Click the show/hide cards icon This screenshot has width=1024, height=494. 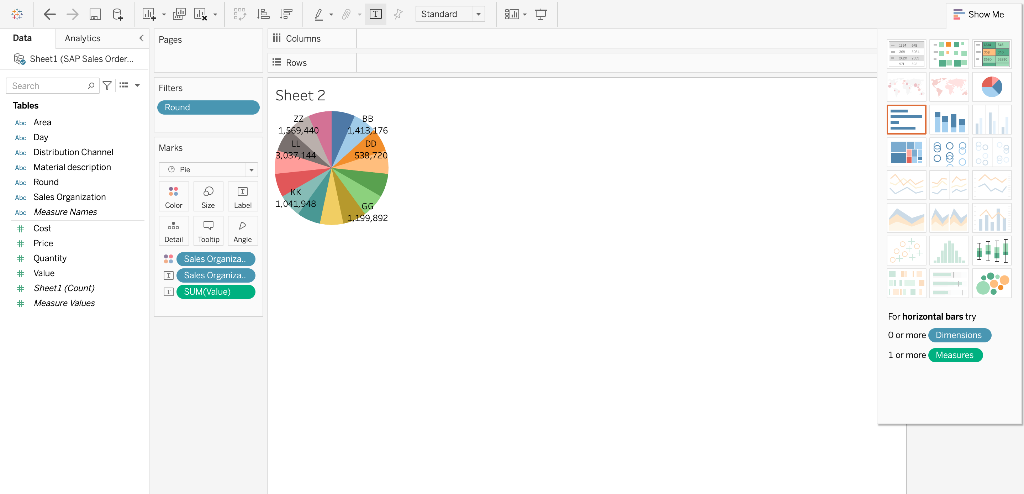[512, 14]
